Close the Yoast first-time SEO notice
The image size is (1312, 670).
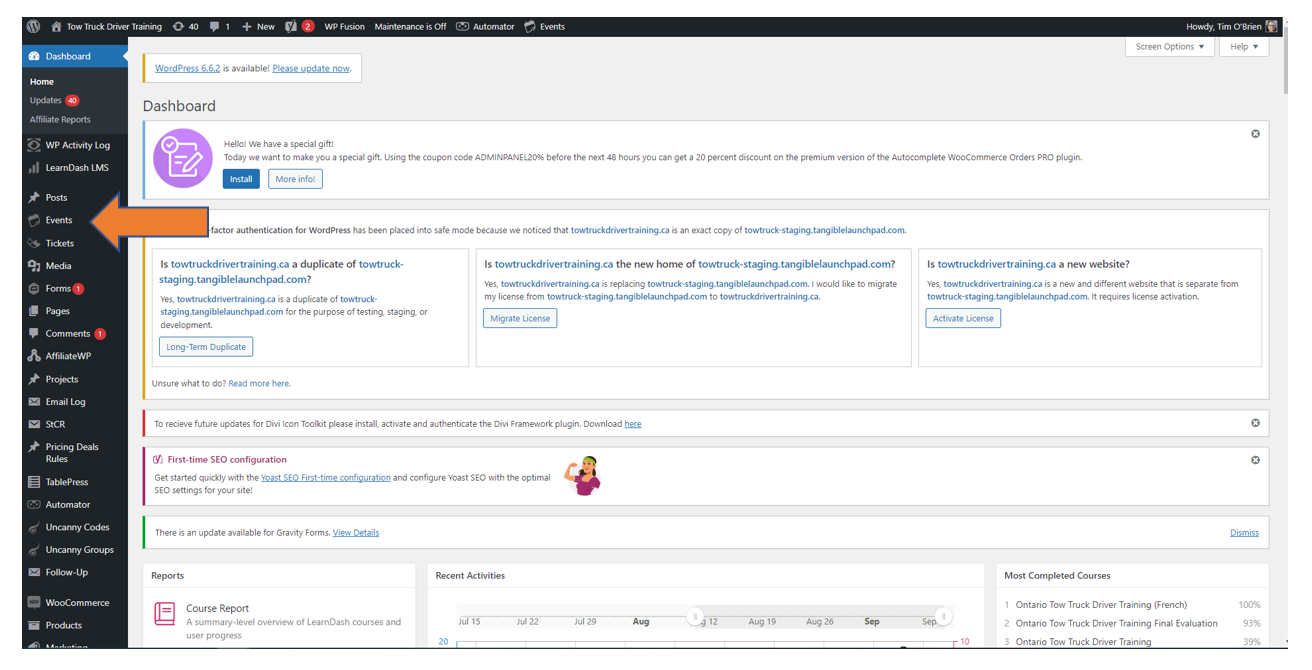1255,460
